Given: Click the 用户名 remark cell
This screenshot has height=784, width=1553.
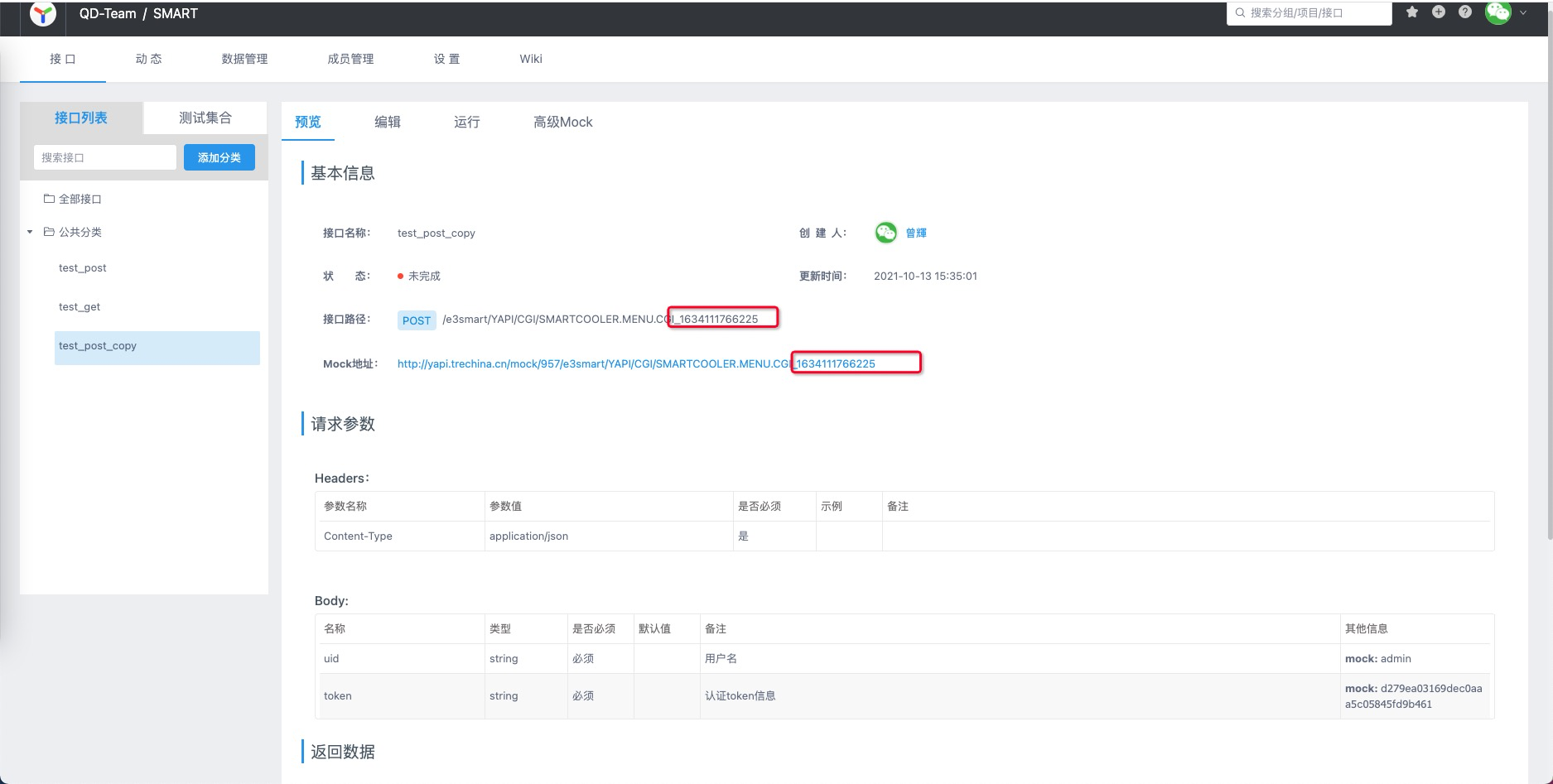Looking at the screenshot, I should (1020, 659).
